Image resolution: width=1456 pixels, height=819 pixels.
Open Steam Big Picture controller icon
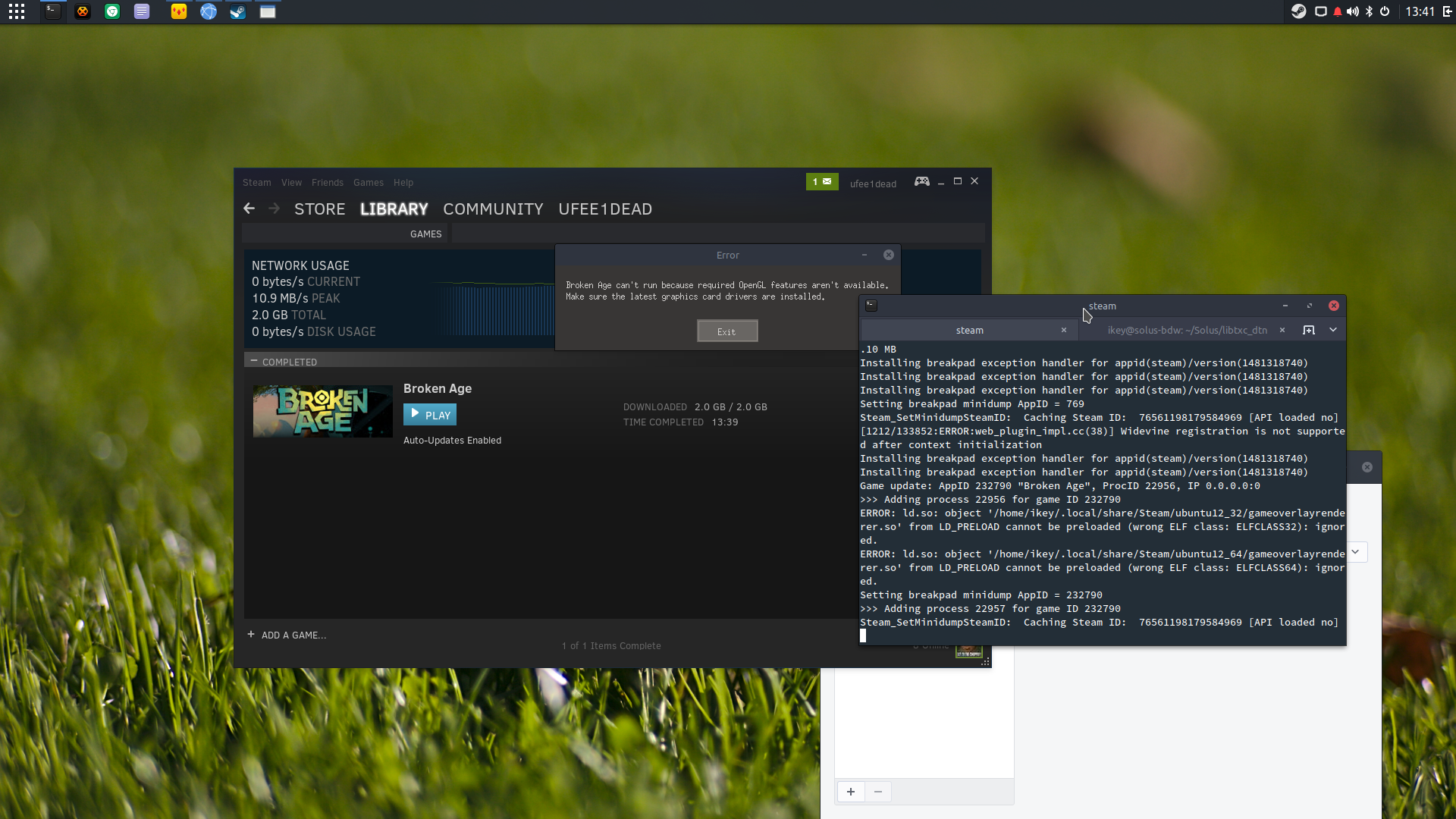pyautogui.click(x=921, y=181)
